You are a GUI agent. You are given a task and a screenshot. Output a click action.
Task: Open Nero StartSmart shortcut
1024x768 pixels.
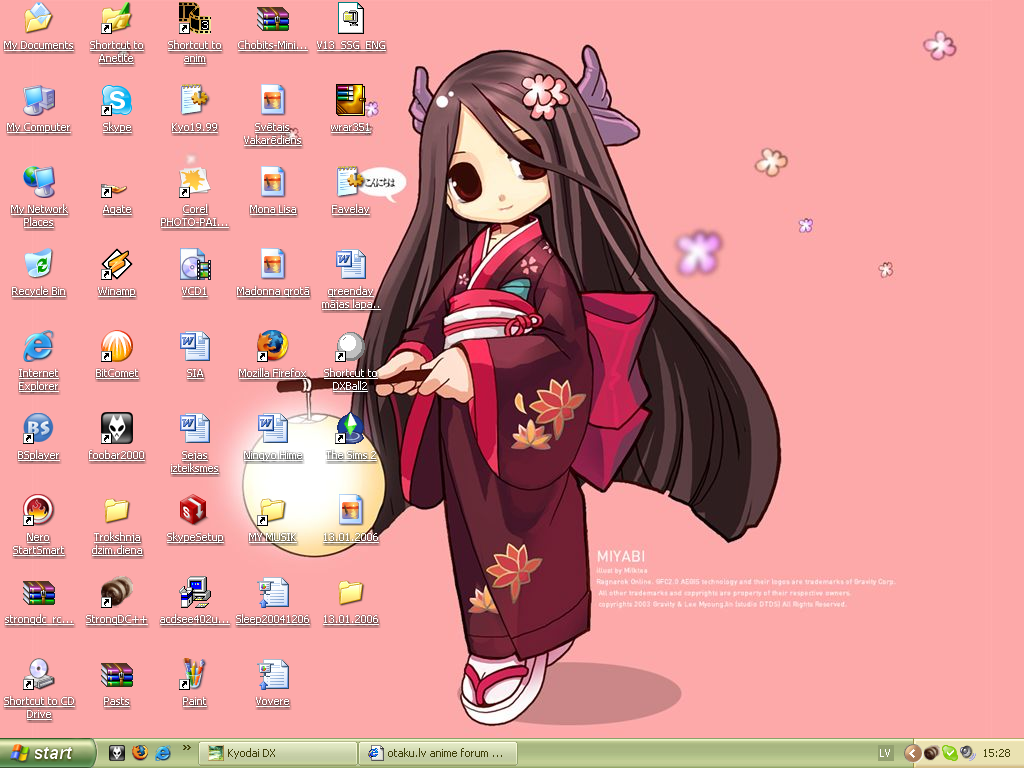39,510
